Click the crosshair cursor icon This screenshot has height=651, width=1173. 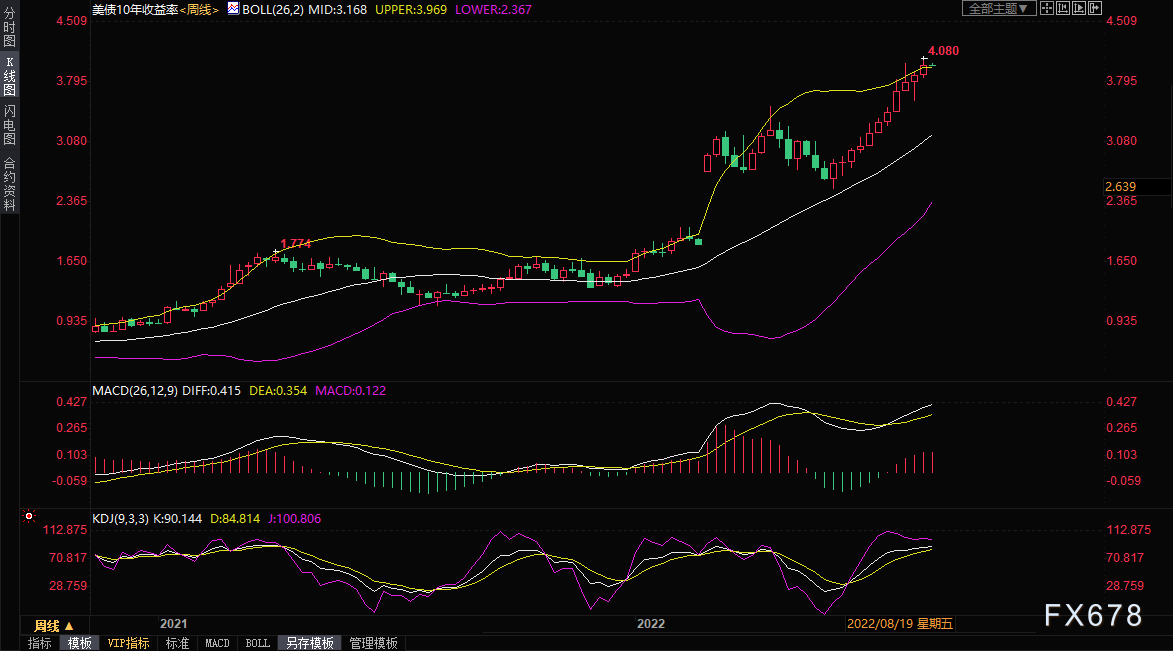click(x=1047, y=8)
